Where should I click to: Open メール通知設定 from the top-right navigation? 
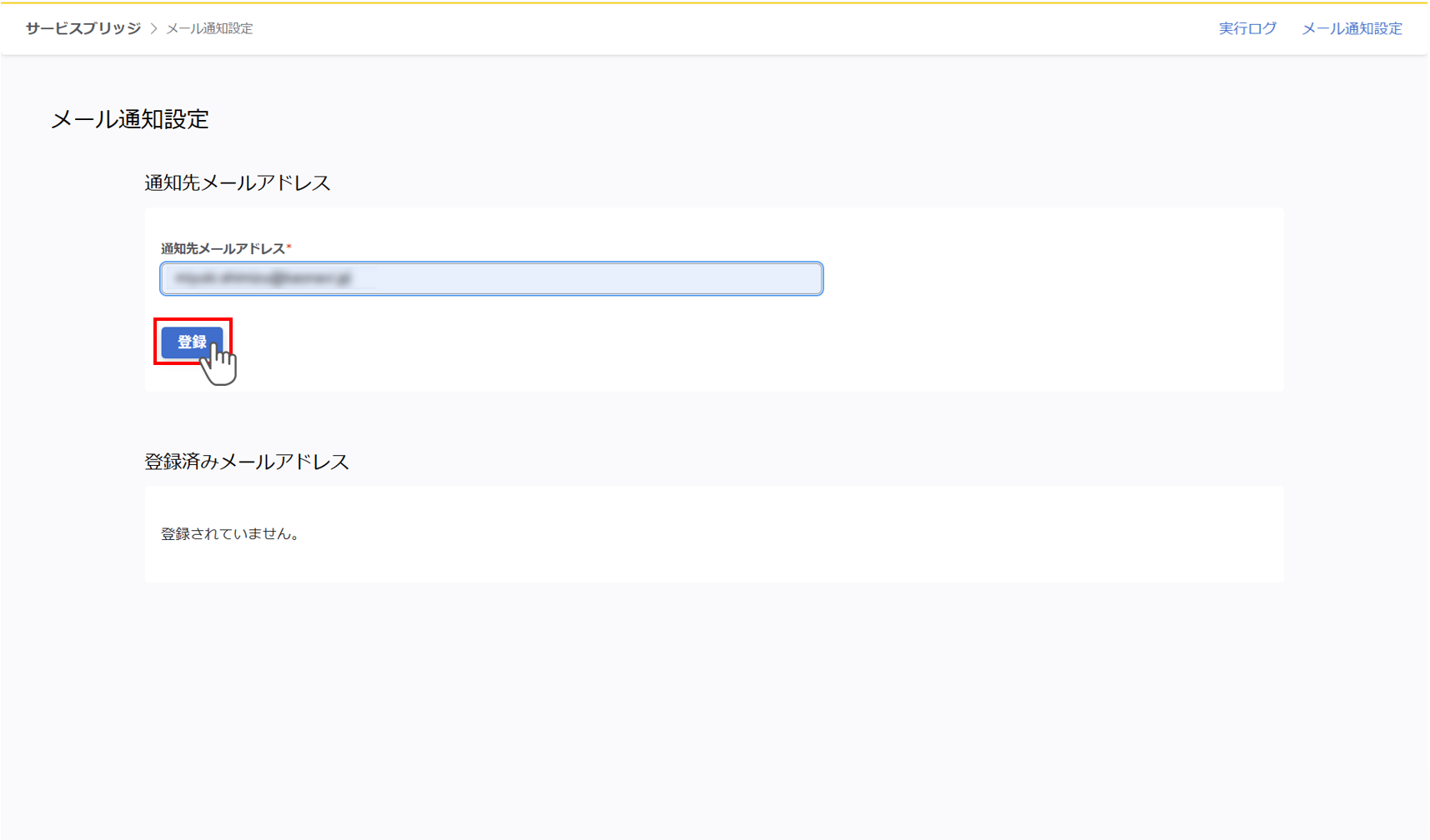coord(1352,28)
